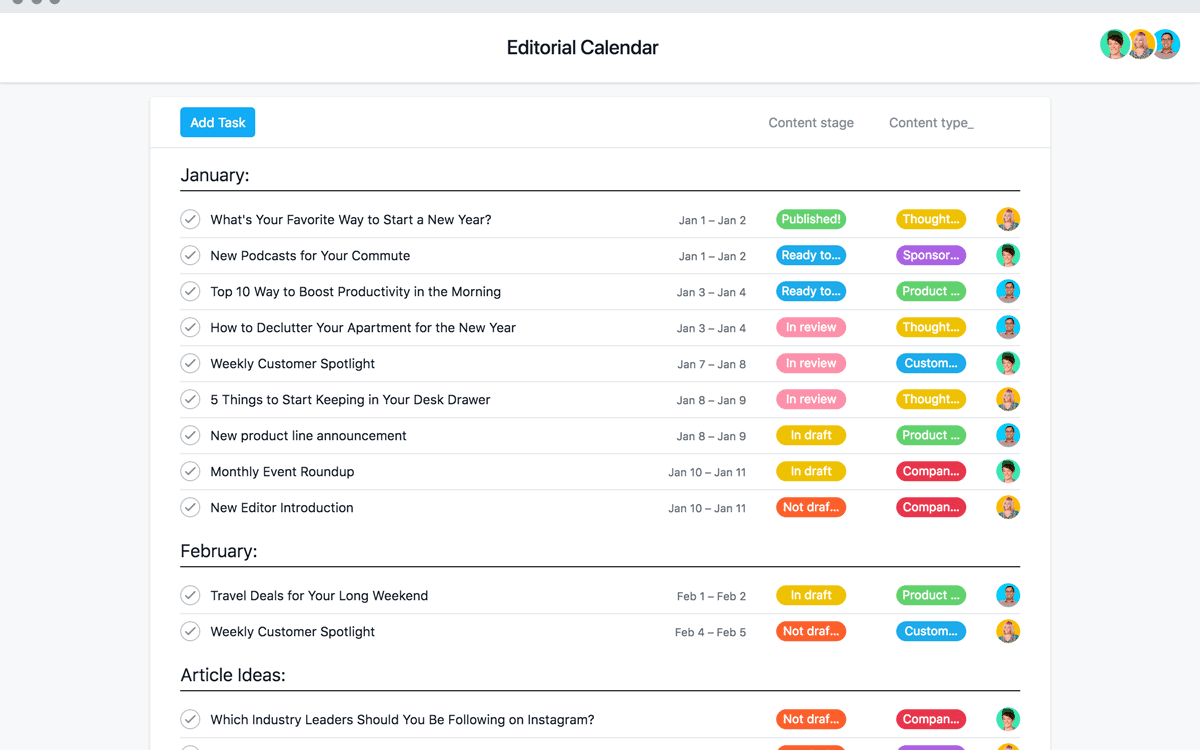Image resolution: width=1200 pixels, height=750 pixels.
Task: Click the Custom... tag on the Feb 4 Spotlight
Action: [931, 631]
